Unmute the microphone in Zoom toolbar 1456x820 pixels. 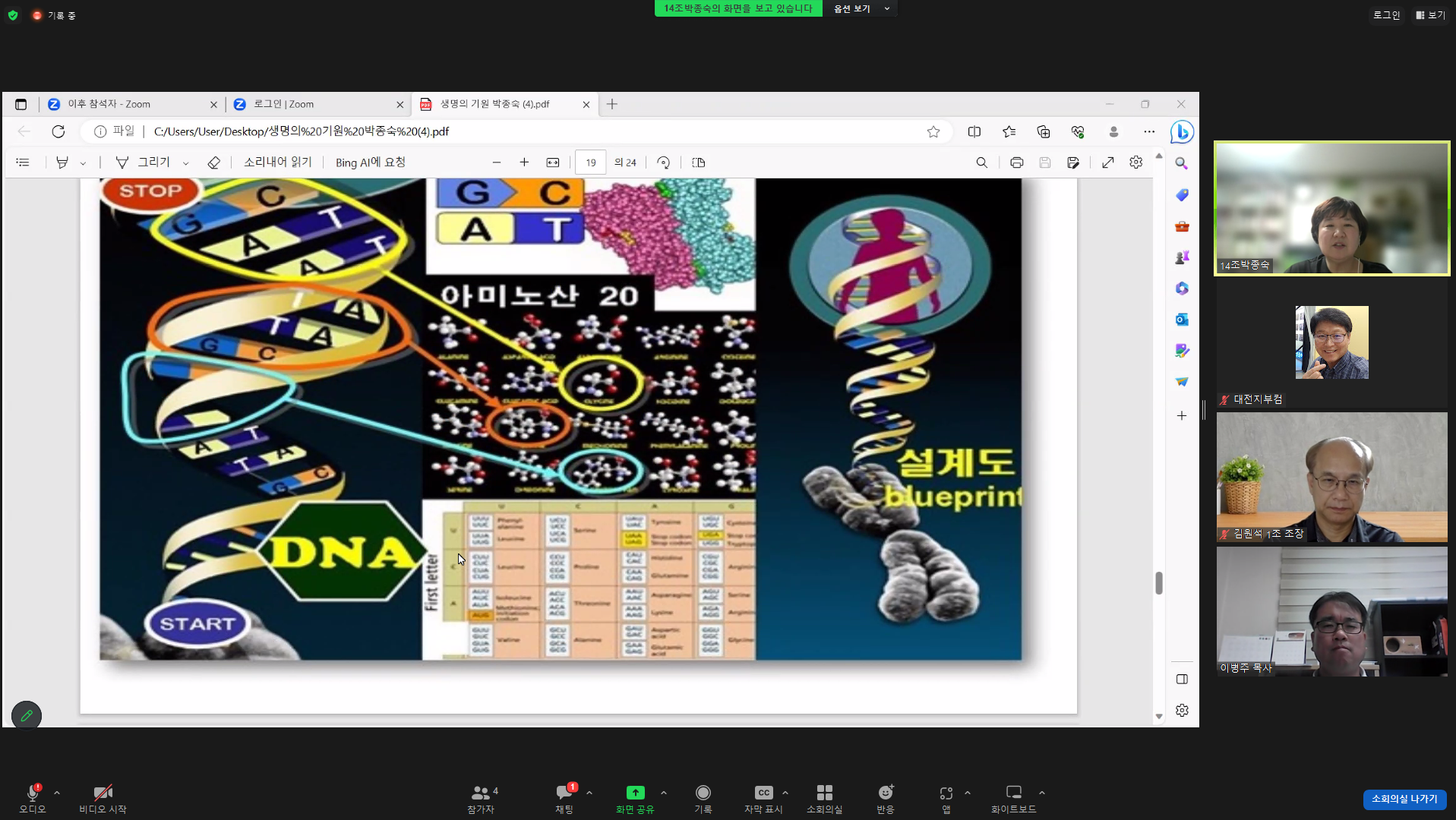(33, 798)
